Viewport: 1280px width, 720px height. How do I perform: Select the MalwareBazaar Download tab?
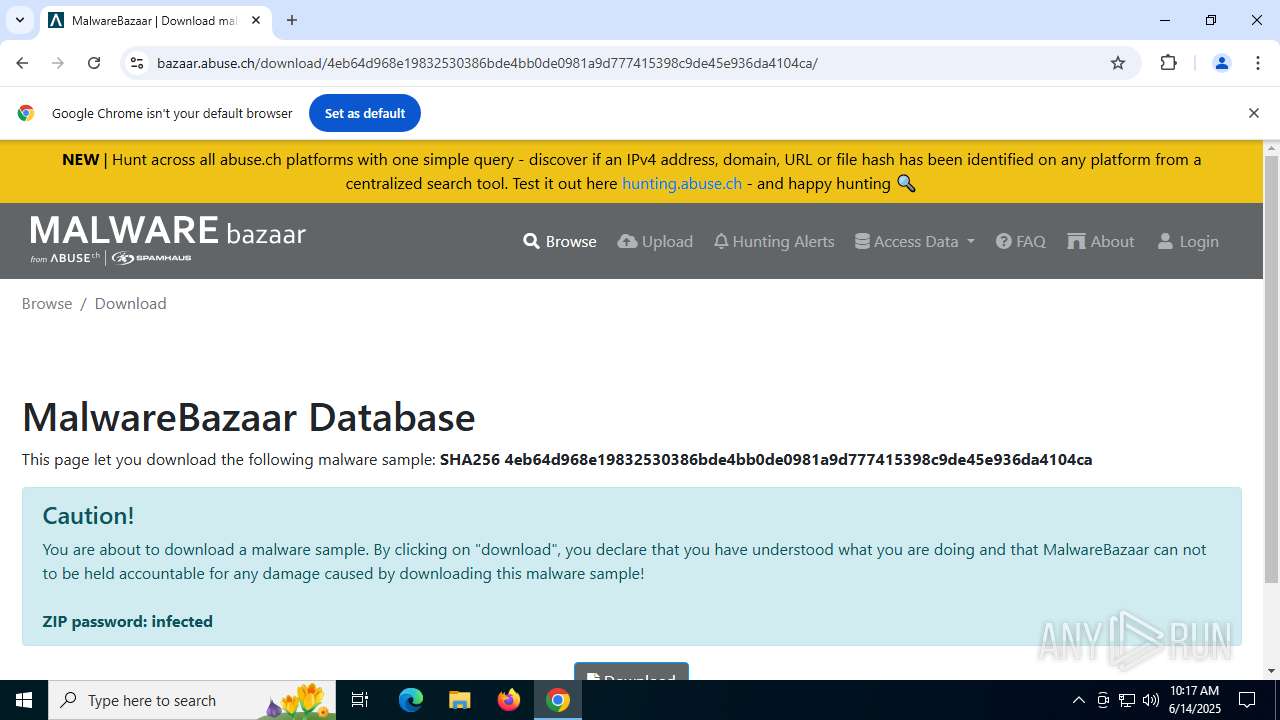click(x=155, y=20)
